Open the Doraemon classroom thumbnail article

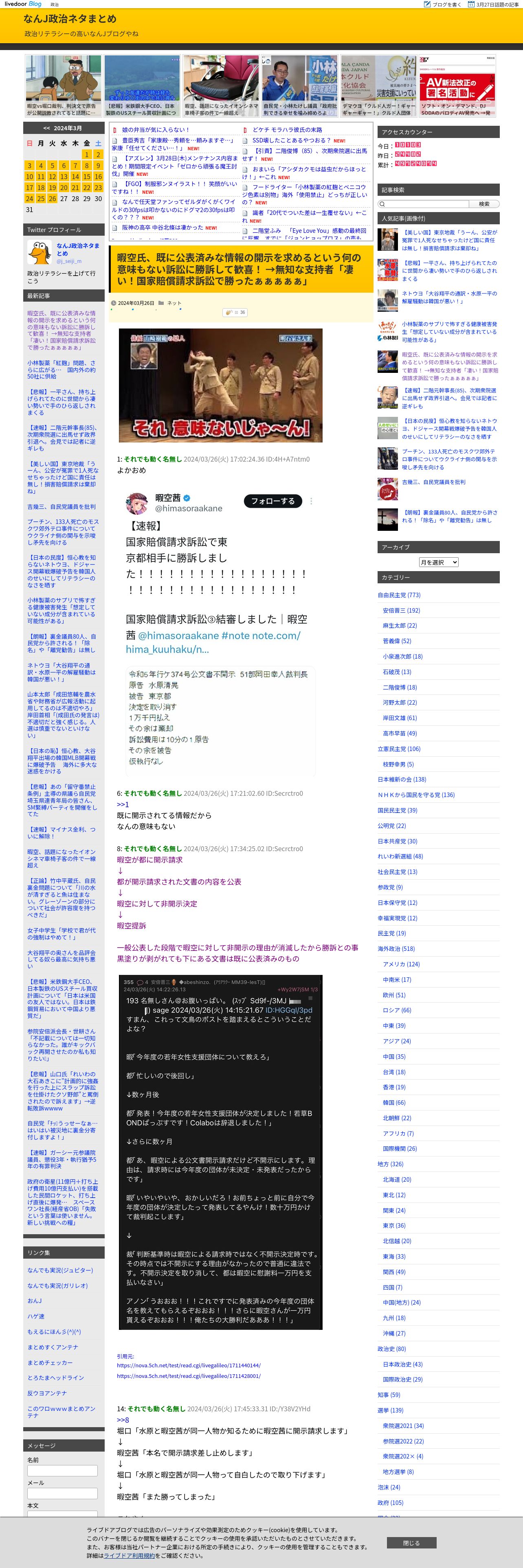coord(63,86)
